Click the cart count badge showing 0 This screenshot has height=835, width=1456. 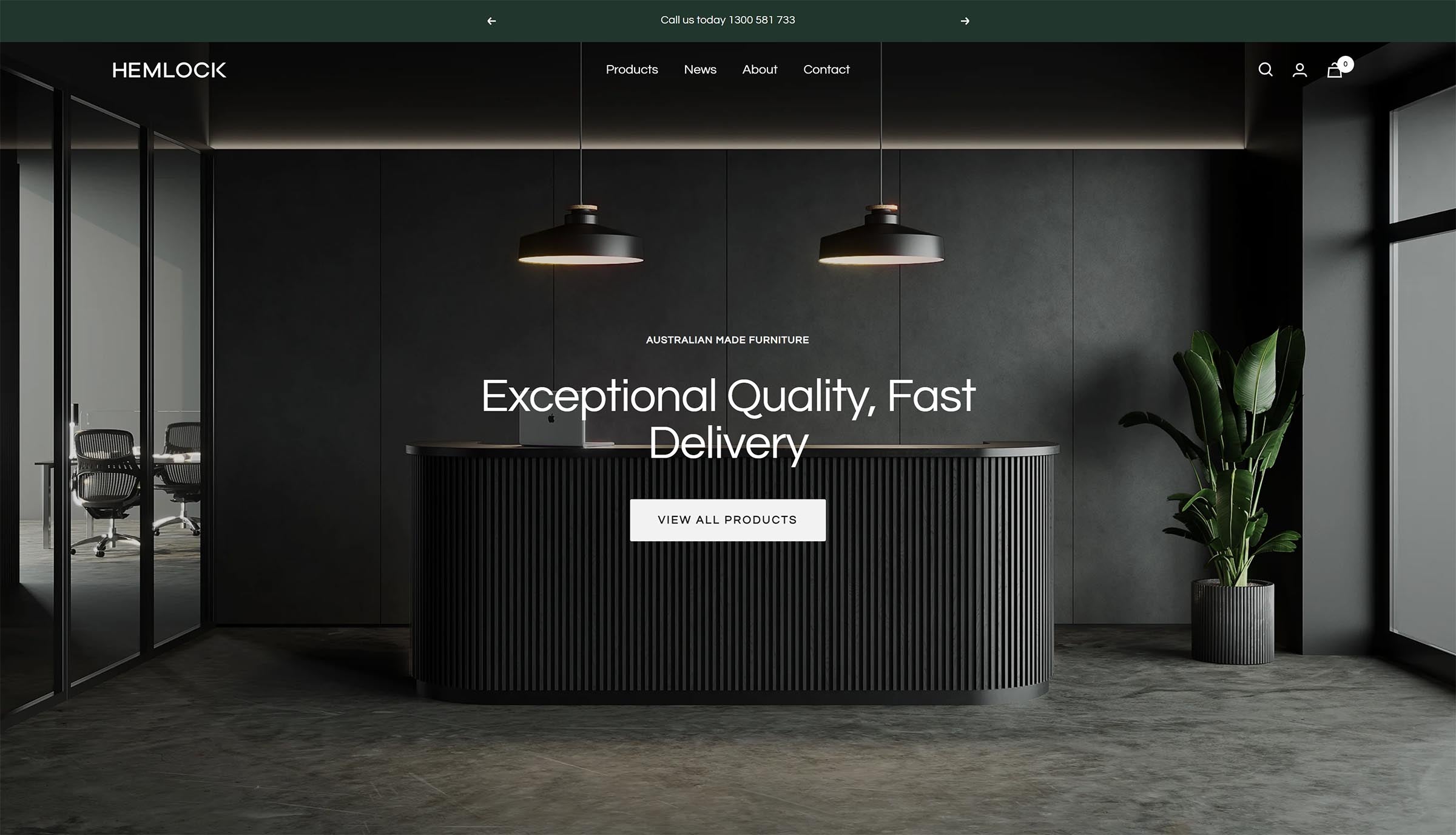pyautogui.click(x=1345, y=64)
